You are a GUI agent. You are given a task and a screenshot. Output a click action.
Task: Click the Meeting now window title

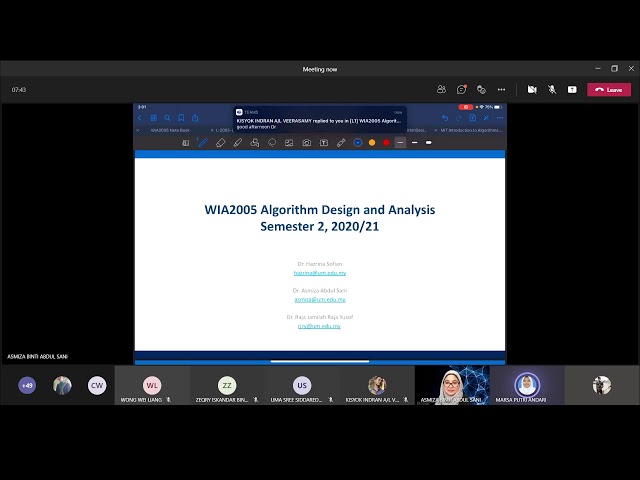tap(320, 69)
